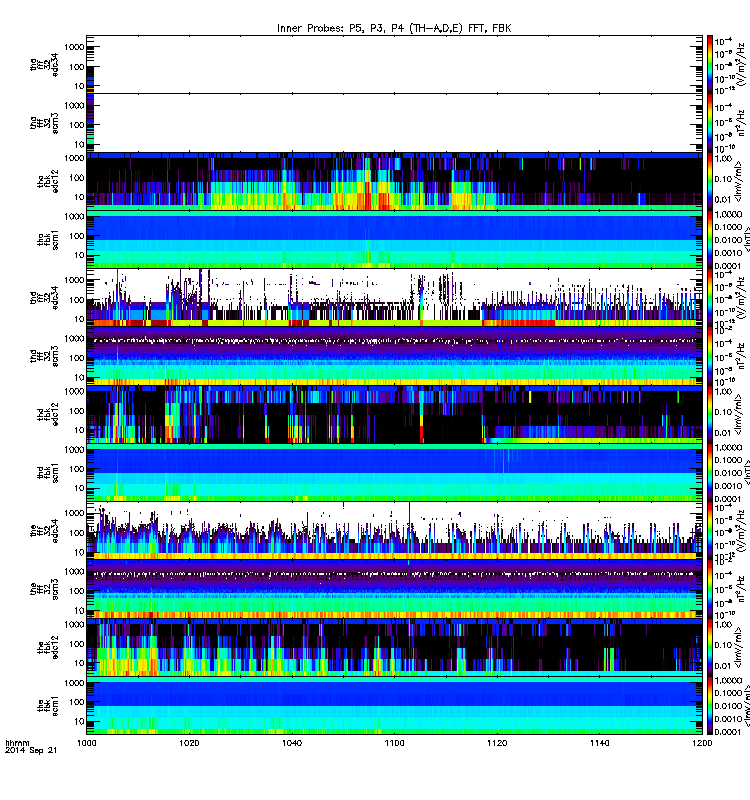This screenshot has height=800, width=750.
Task: Click the 1020 time tick on the bottom axis
Action: (x=189, y=743)
